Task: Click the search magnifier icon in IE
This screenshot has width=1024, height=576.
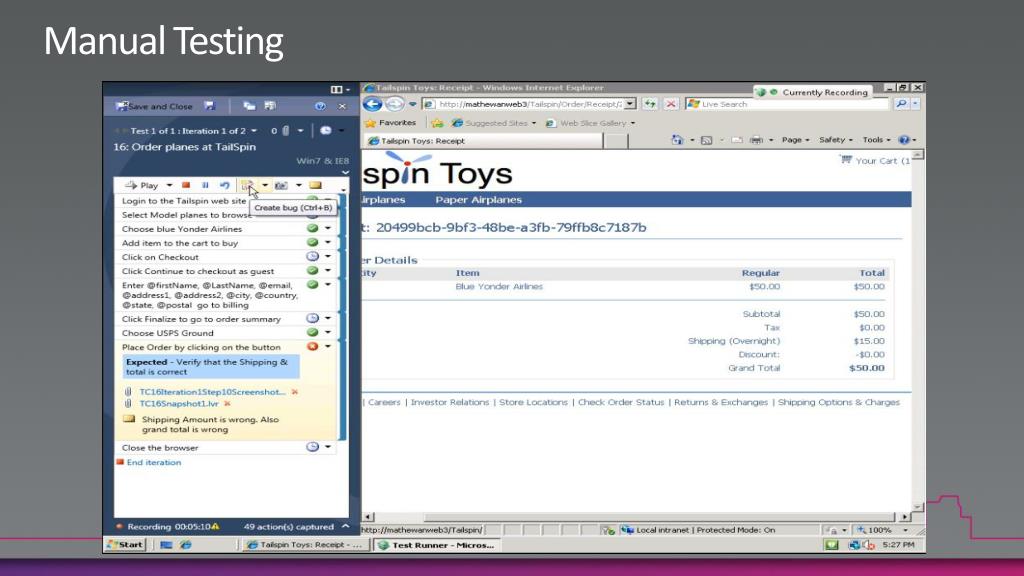Action: coord(901,104)
